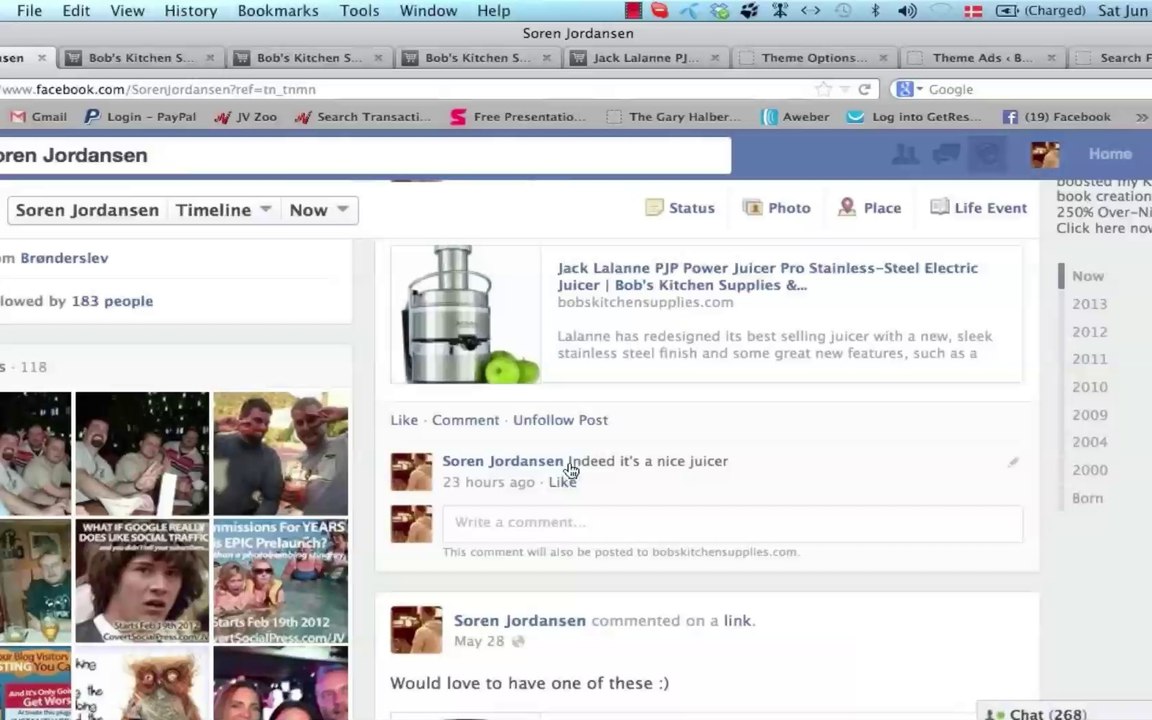Open Google search engine dropdown
Screen dimensions: 1152x720
pyautogui.click(x=909, y=89)
